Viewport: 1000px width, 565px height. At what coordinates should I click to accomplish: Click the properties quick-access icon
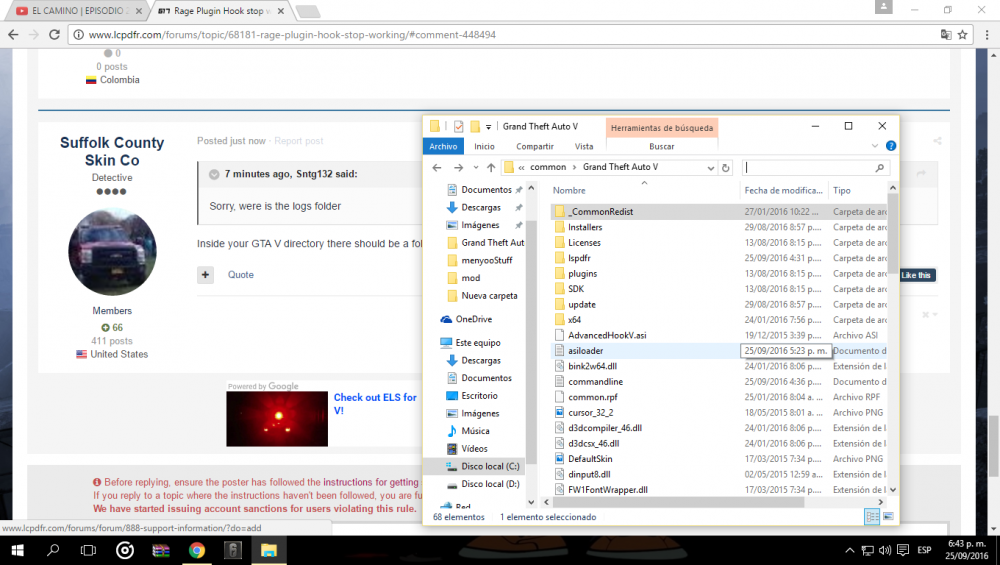tap(459, 126)
